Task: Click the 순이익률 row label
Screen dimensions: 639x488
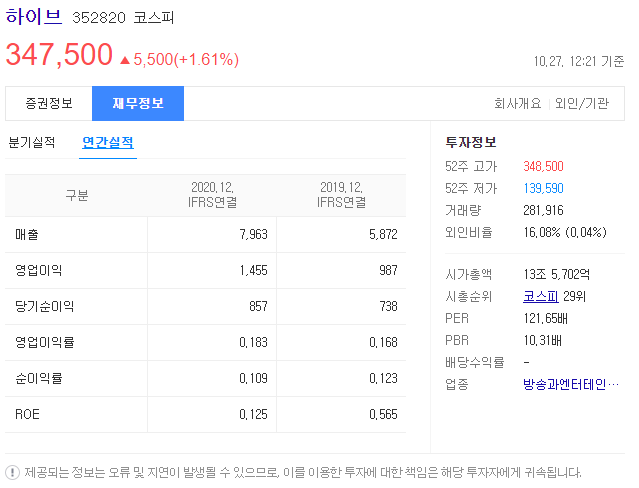Action: (x=39, y=378)
